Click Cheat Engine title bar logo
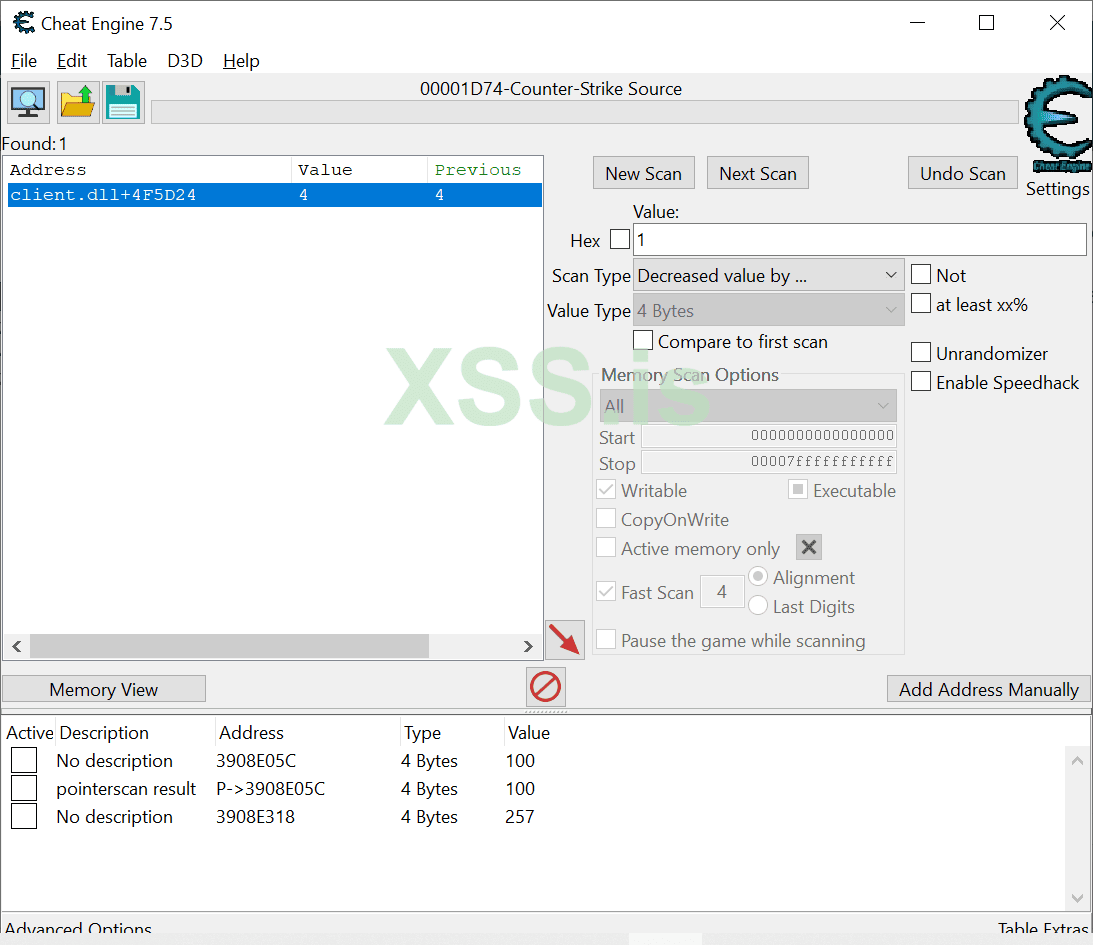Viewport: 1093px width, 945px height. (x=24, y=23)
